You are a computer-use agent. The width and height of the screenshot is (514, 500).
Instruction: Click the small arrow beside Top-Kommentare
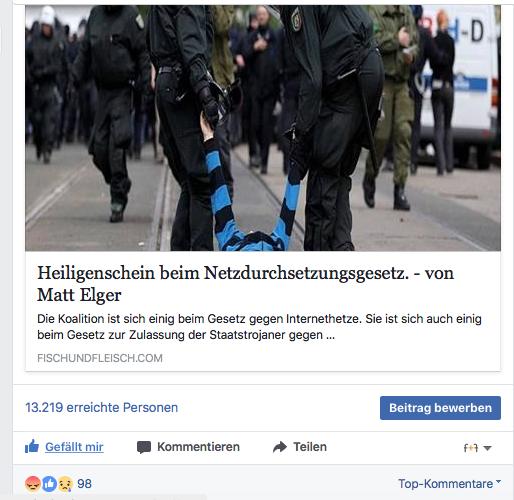[498, 482]
